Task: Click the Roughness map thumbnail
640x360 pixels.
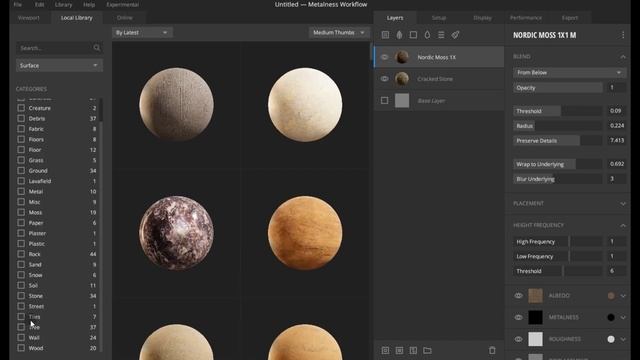Action: (535, 339)
